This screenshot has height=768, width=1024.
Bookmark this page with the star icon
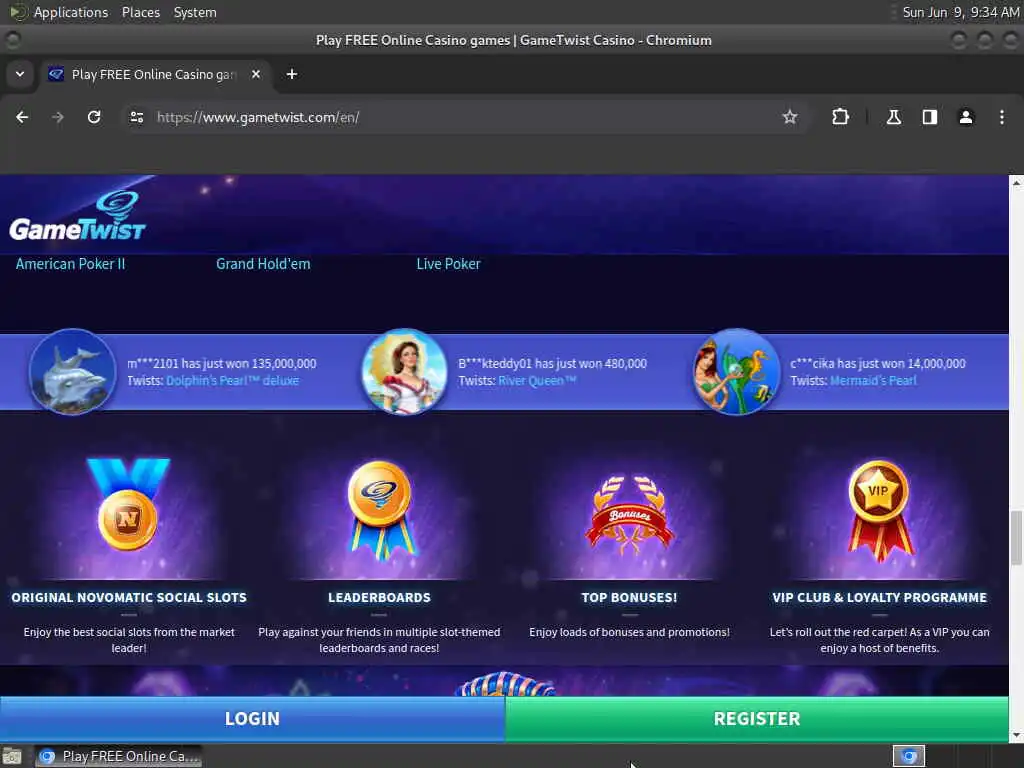click(790, 117)
